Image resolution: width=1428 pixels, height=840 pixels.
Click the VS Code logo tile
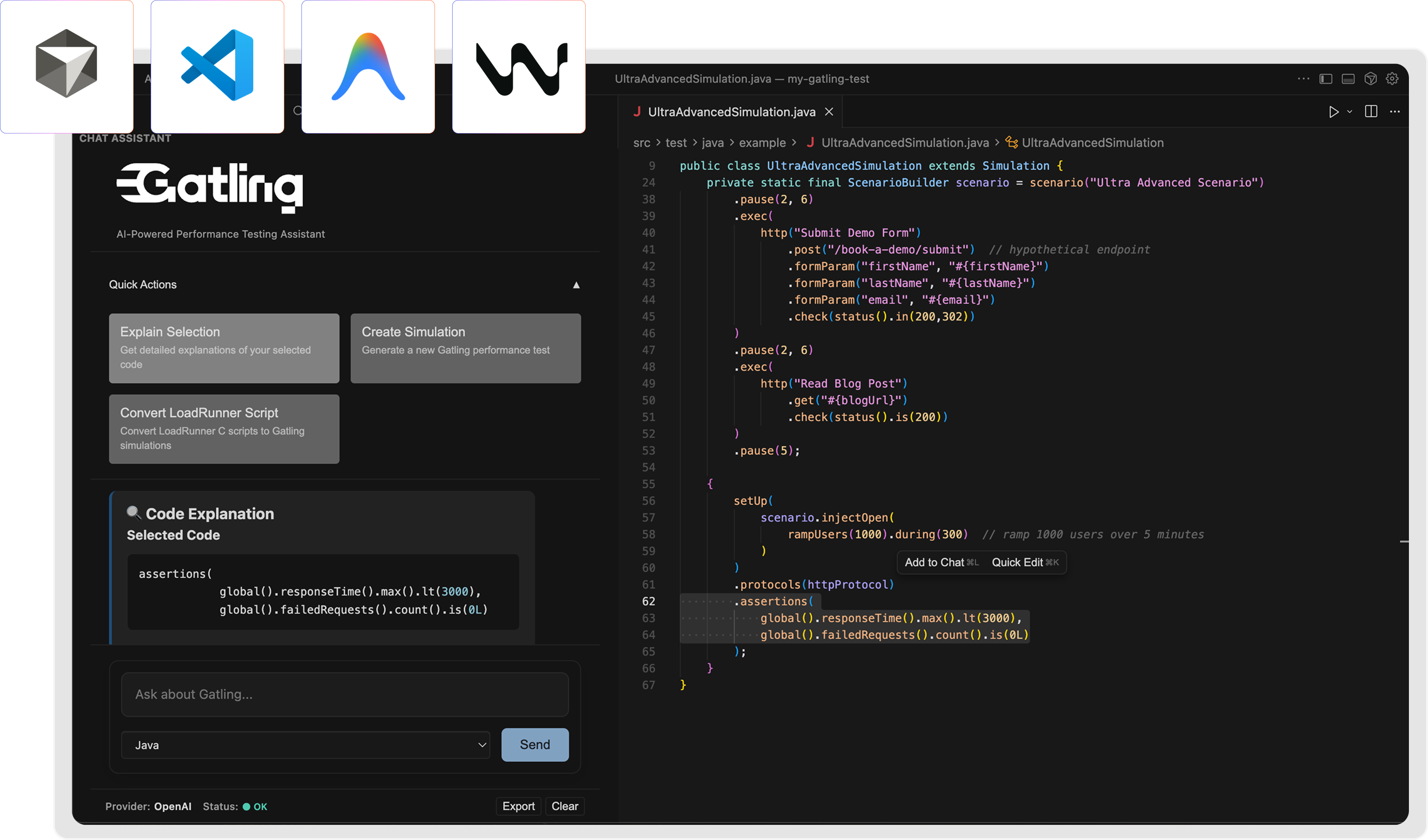point(217,66)
